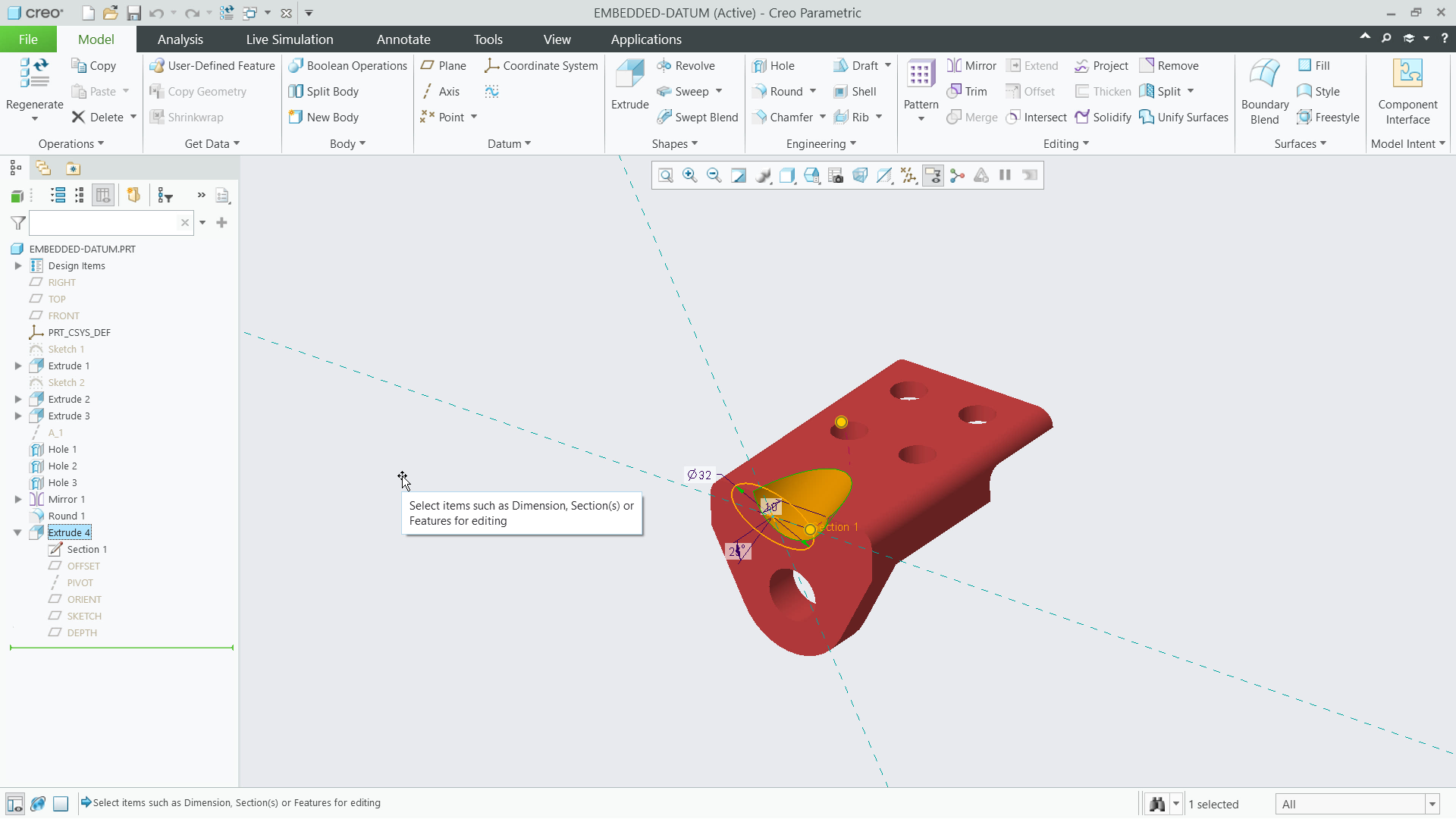Click the Zoom Out magnifier icon

[714, 175]
